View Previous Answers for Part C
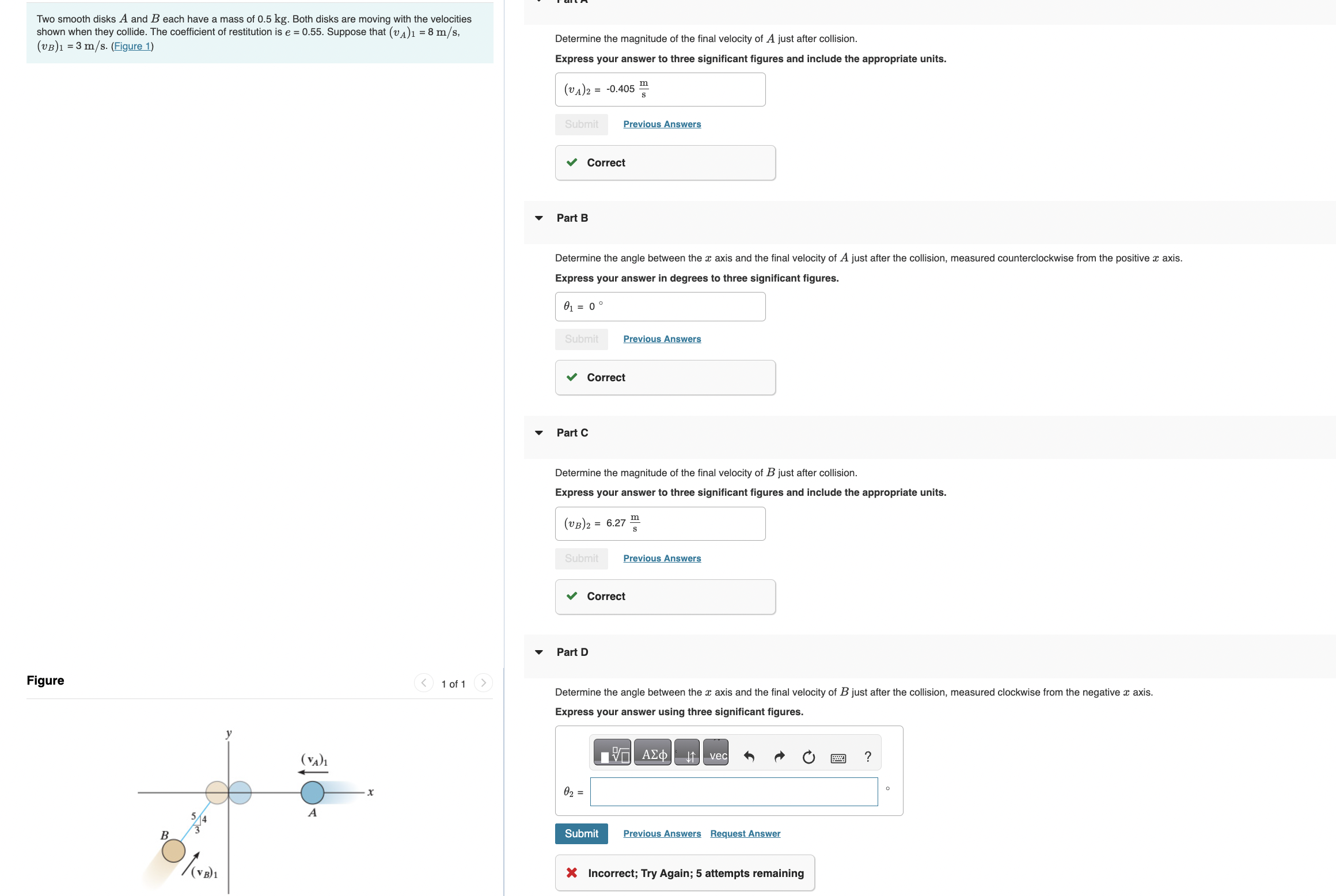Viewport: 1336px width, 896px height. [662, 558]
